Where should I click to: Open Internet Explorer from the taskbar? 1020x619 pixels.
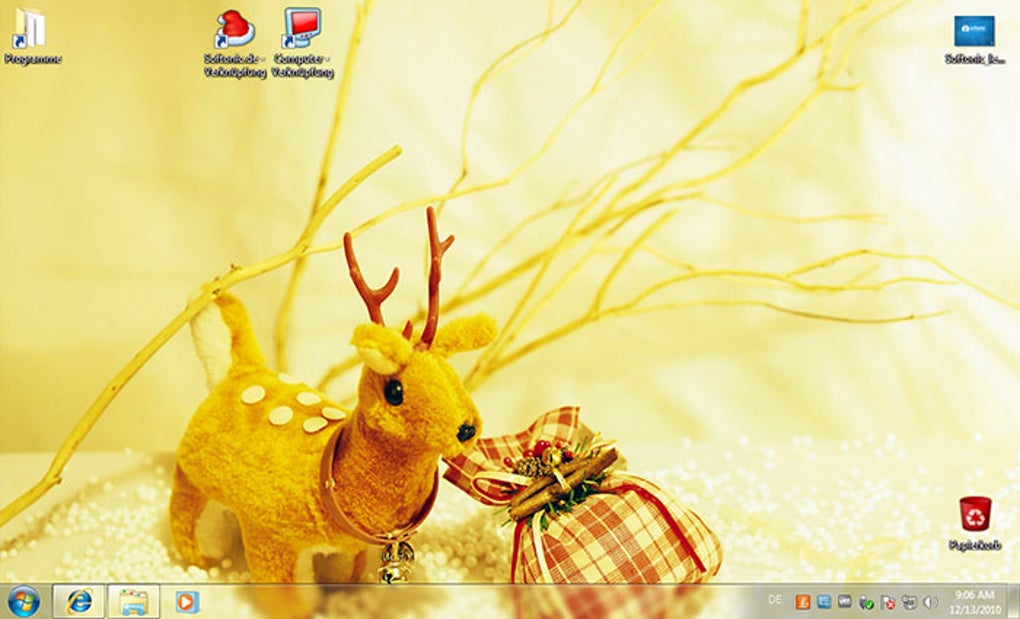pos(80,602)
